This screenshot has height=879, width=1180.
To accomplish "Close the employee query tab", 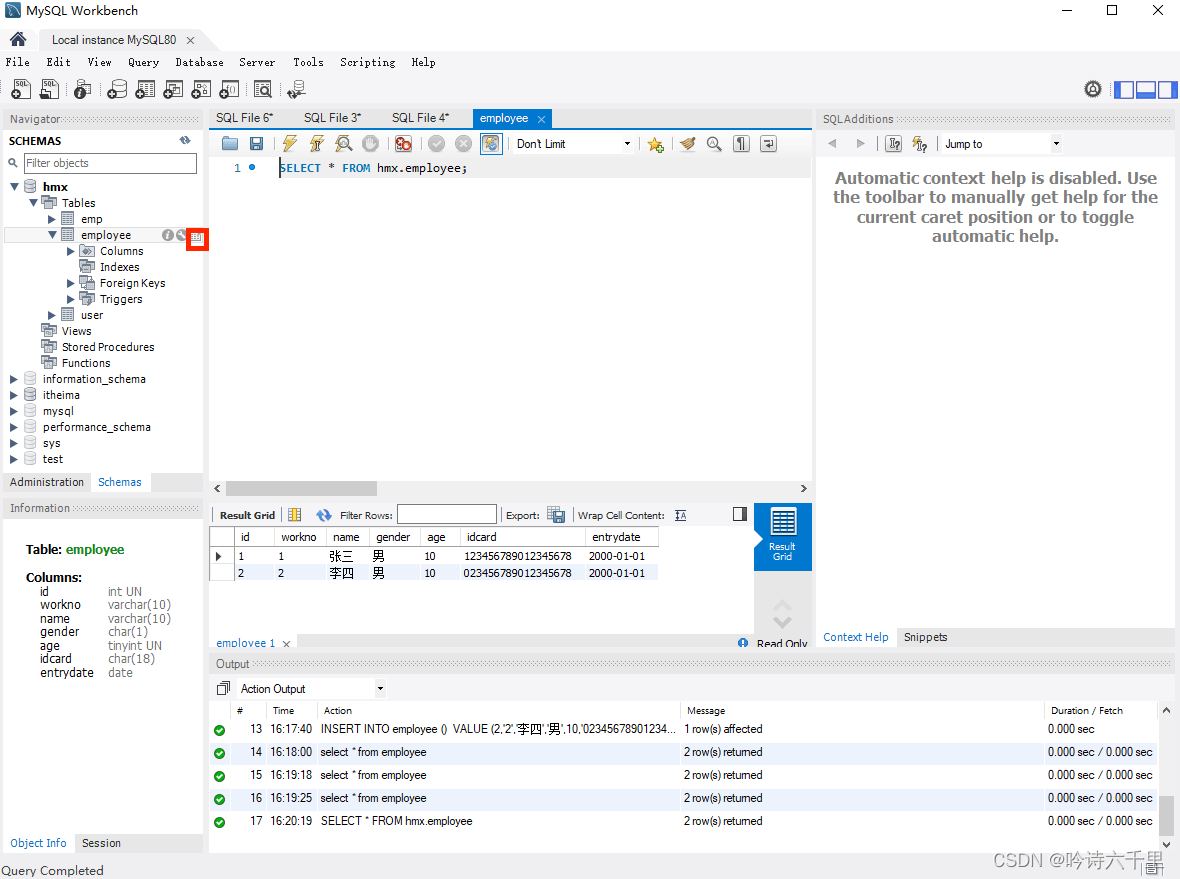I will 541,119.
